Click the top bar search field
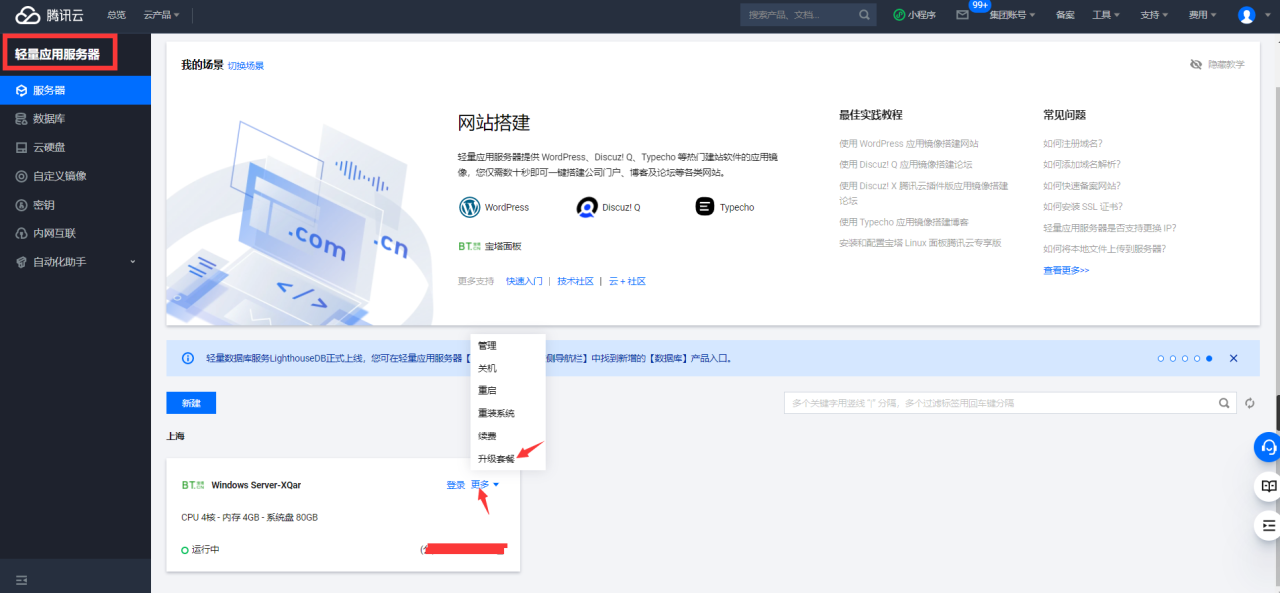Viewport: 1280px width, 593px height. click(798, 15)
